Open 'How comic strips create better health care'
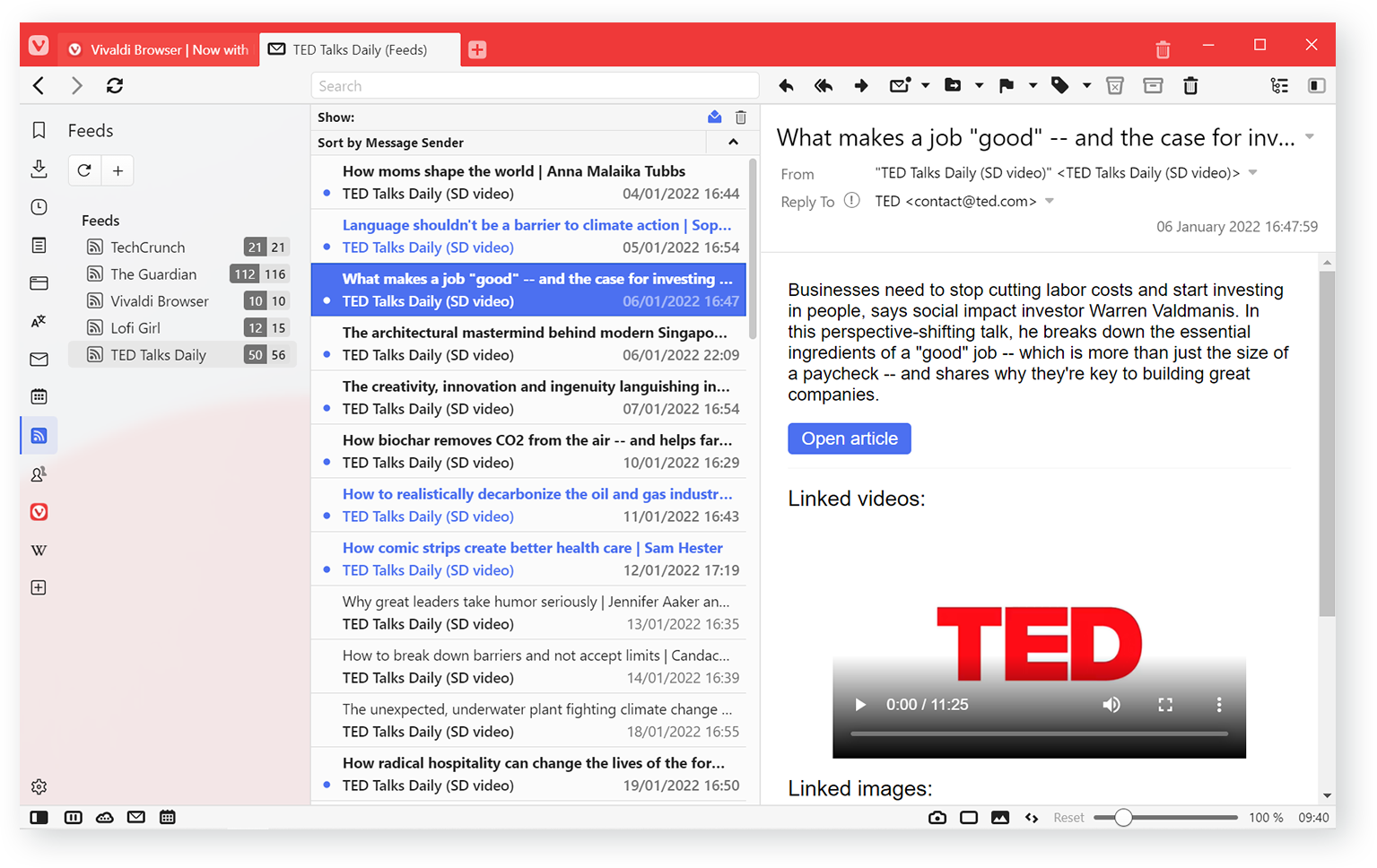The image size is (1377, 868). [528, 559]
